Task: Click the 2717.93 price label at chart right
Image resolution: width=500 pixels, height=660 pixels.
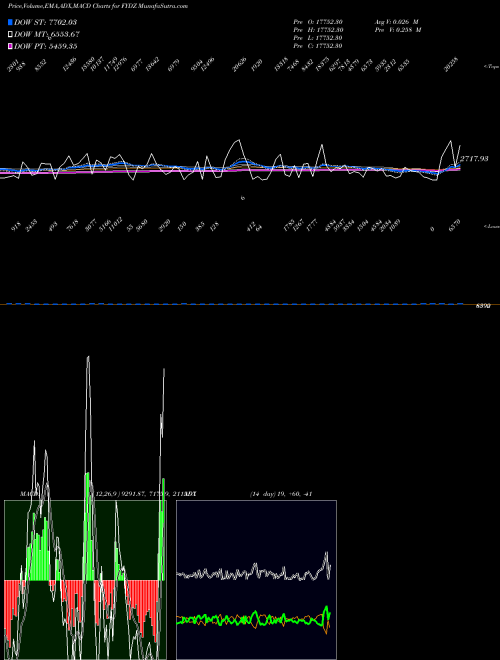Action: coord(474,159)
